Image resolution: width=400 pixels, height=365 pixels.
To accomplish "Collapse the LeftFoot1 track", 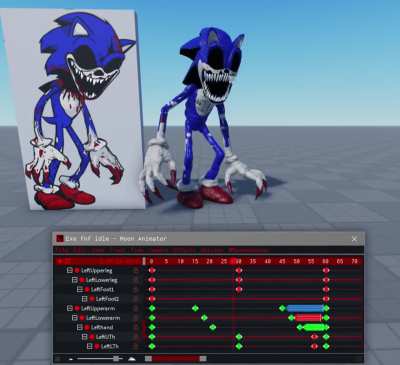I will 80,289.
